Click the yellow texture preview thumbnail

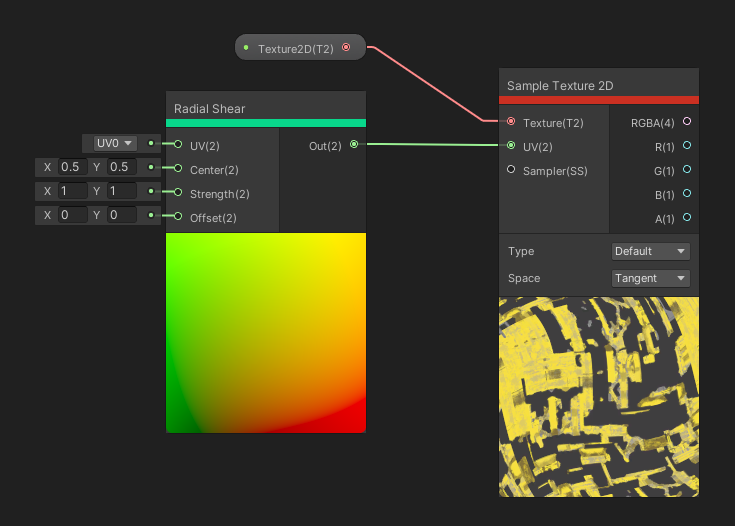(598, 396)
